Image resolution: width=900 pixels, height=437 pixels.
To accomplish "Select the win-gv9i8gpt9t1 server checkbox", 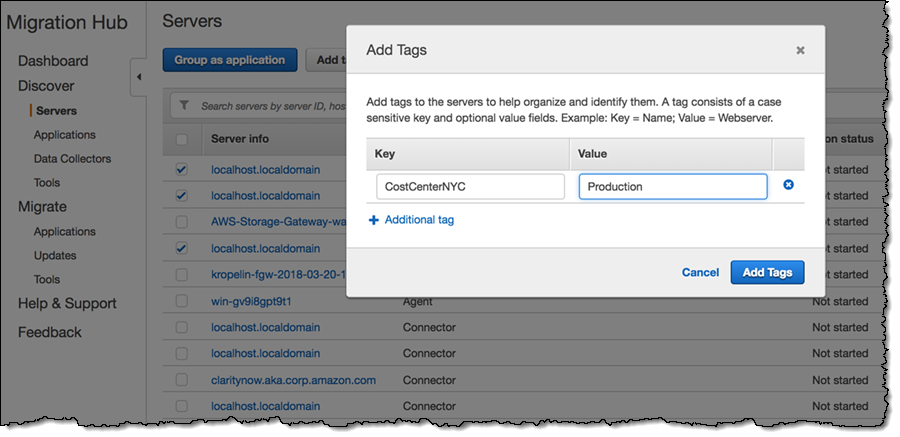I will point(181,300).
